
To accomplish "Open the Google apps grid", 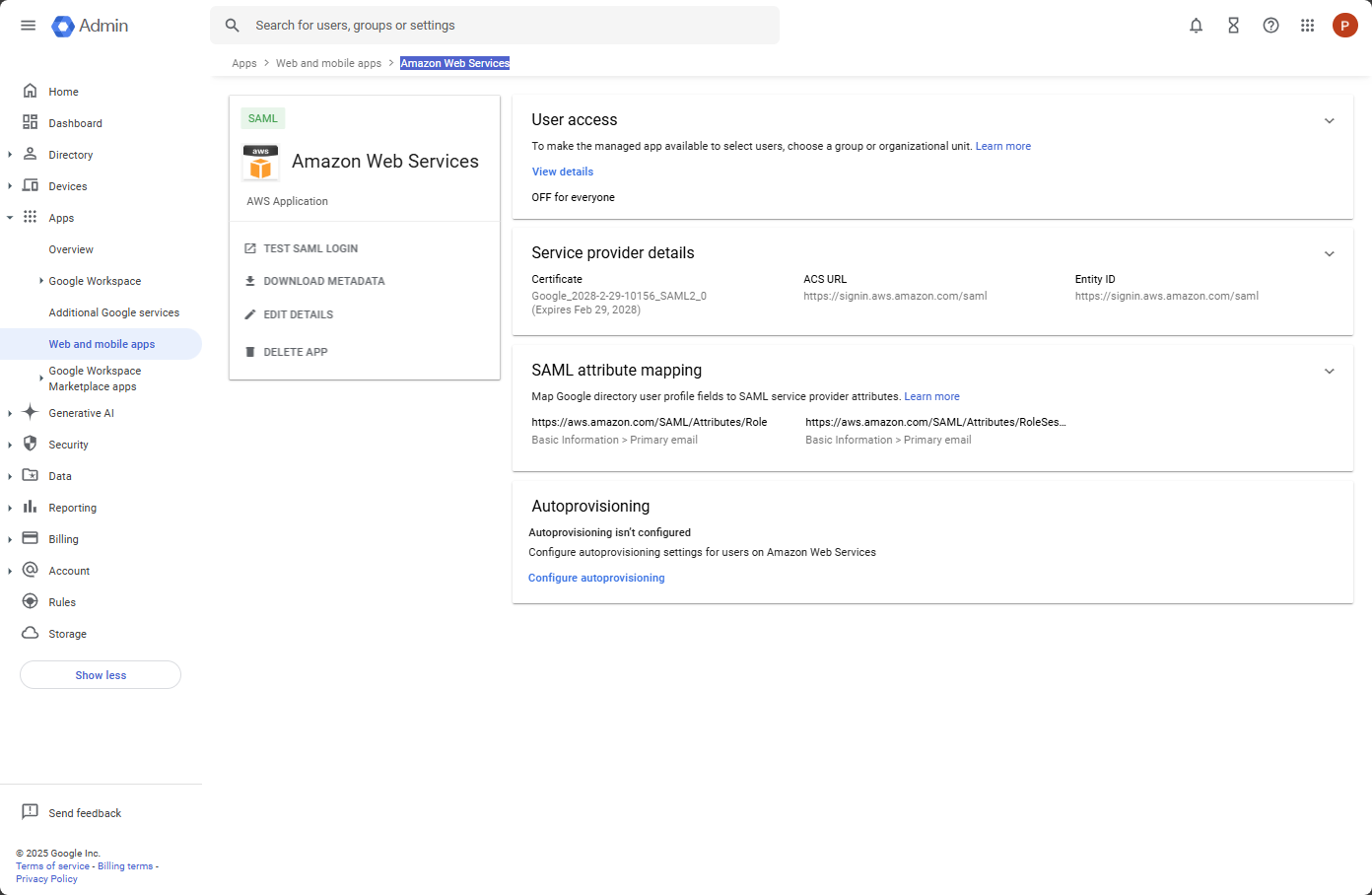I will 1307,26.
